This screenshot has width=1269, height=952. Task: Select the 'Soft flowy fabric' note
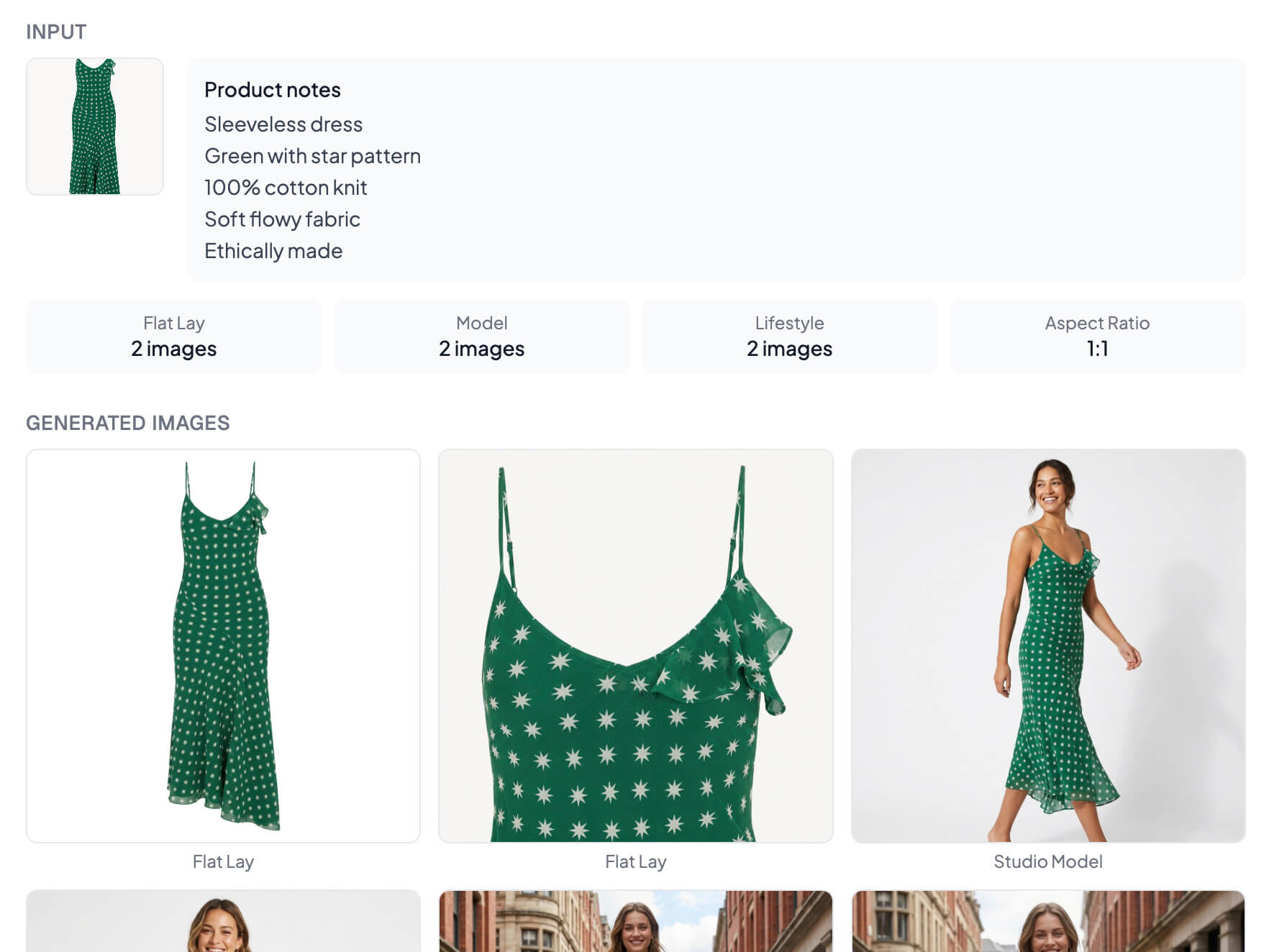coord(282,219)
